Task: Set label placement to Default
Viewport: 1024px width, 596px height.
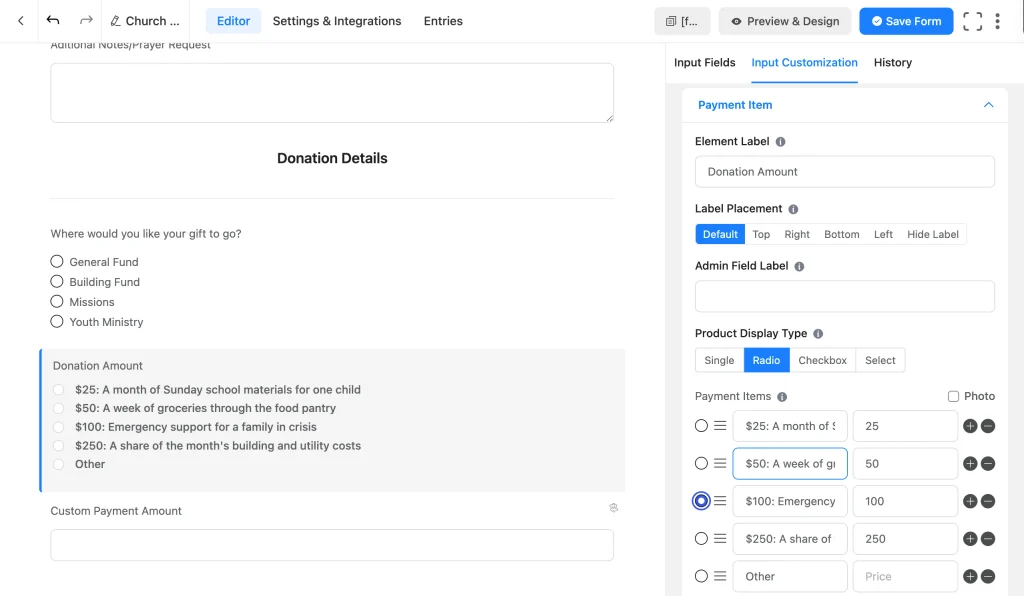Action: click(x=720, y=234)
